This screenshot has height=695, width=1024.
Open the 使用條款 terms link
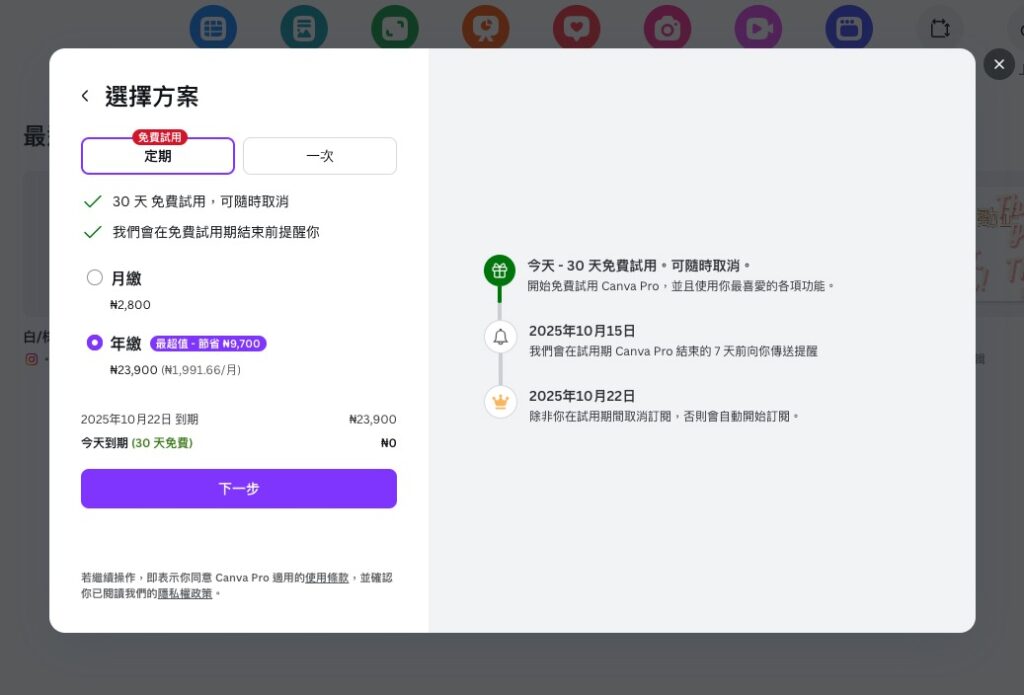click(x=327, y=578)
